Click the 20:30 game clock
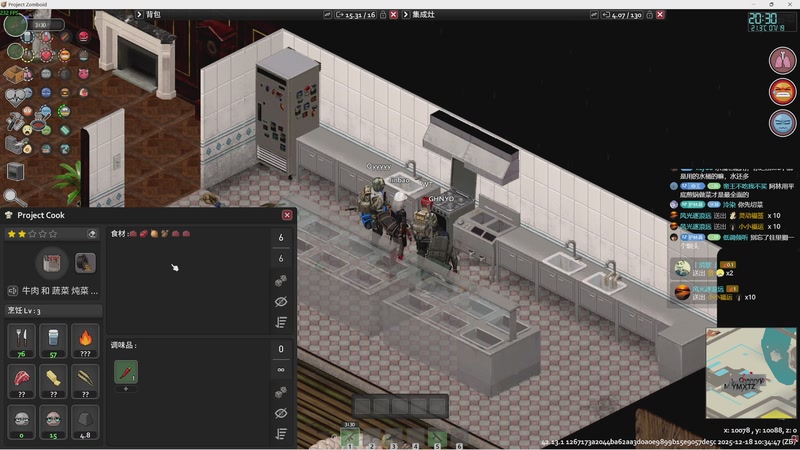800x450 pixels. click(763, 18)
